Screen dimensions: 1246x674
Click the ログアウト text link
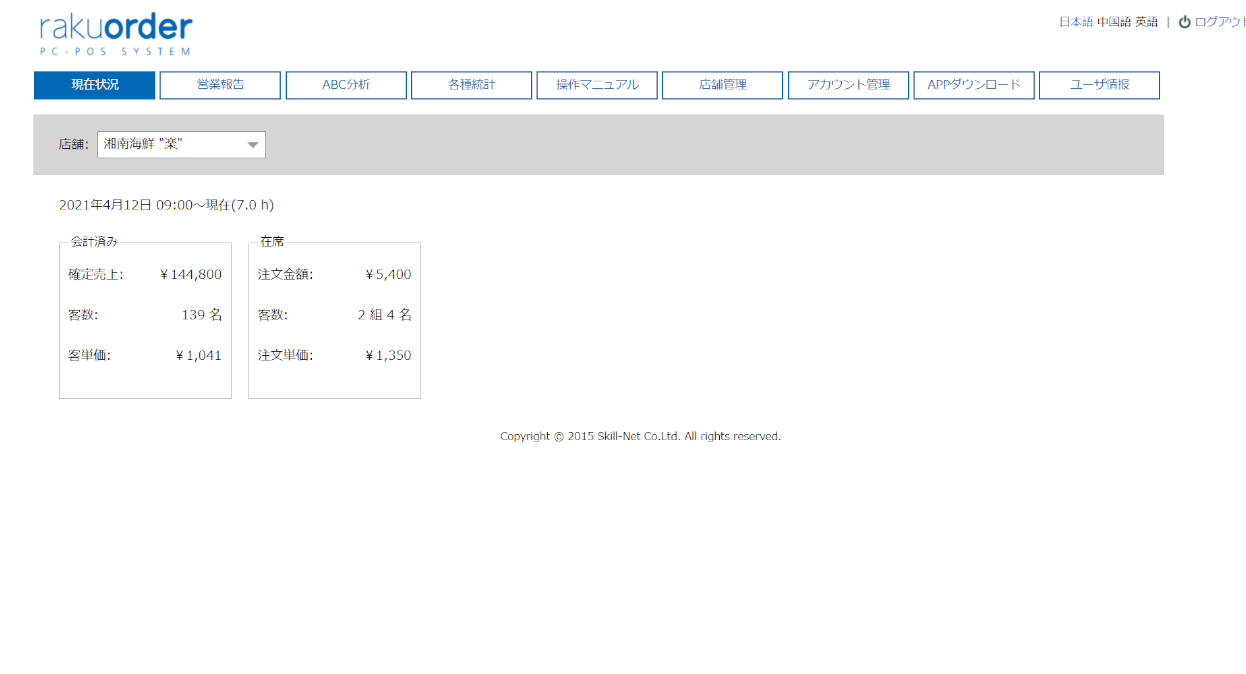pos(1219,22)
